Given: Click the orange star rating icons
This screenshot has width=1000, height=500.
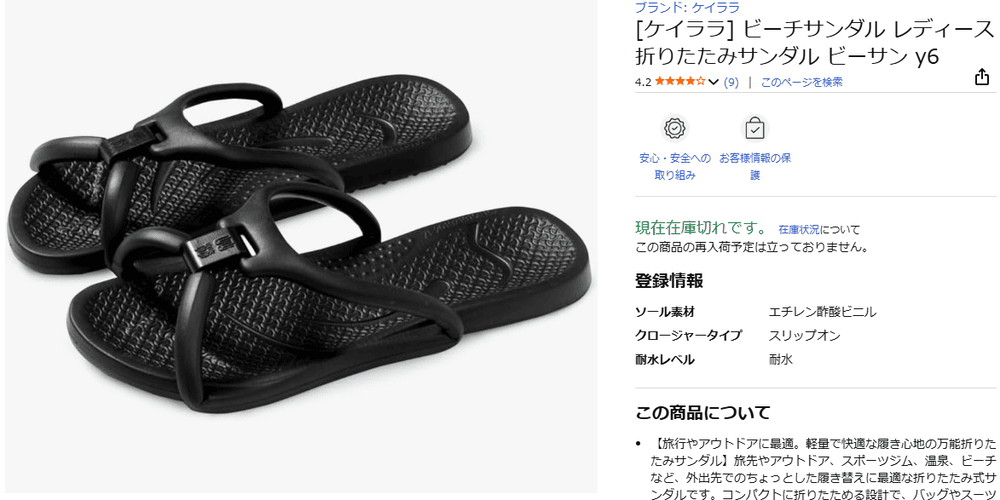Looking at the screenshot, I should click(680, 82).
